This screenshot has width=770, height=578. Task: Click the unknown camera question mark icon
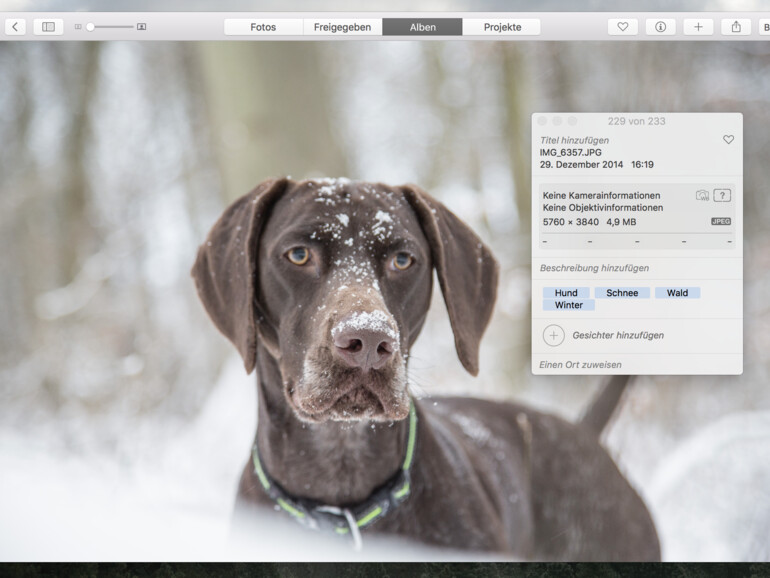722,195
